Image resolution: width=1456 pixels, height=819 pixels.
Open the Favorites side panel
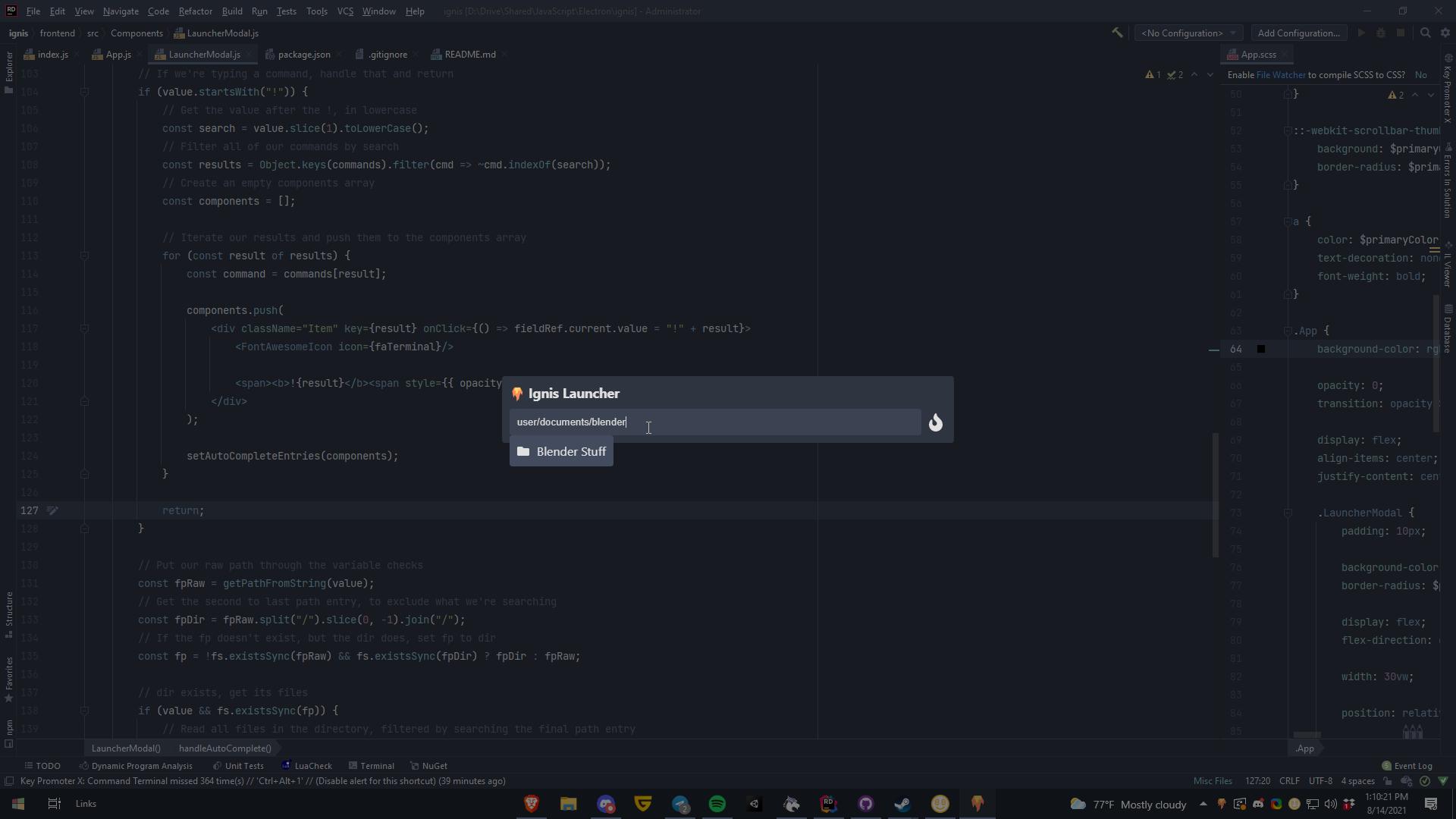pos(9,679)
